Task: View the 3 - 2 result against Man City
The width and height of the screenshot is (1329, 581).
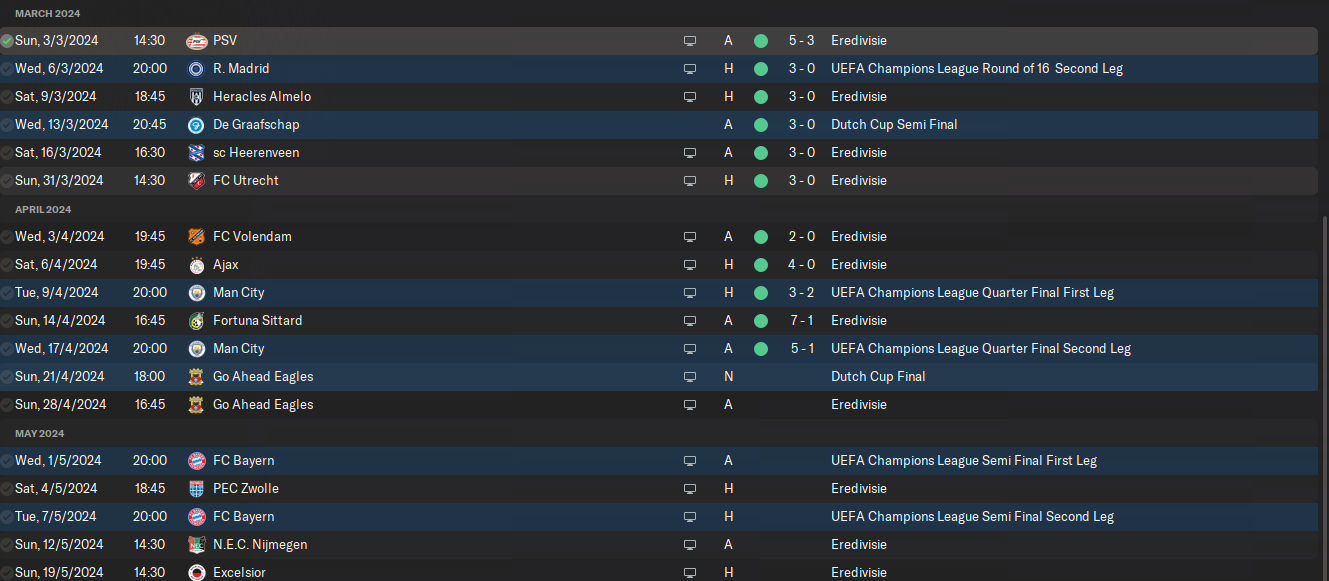Action: click(x=801, y=293)
